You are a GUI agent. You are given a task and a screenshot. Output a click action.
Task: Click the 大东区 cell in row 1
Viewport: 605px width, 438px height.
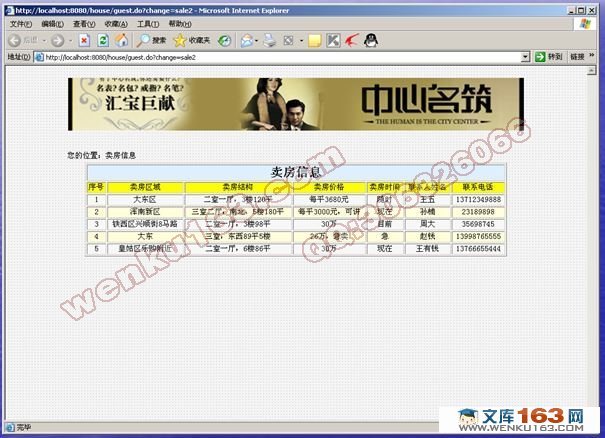click(x=145, y=200)
